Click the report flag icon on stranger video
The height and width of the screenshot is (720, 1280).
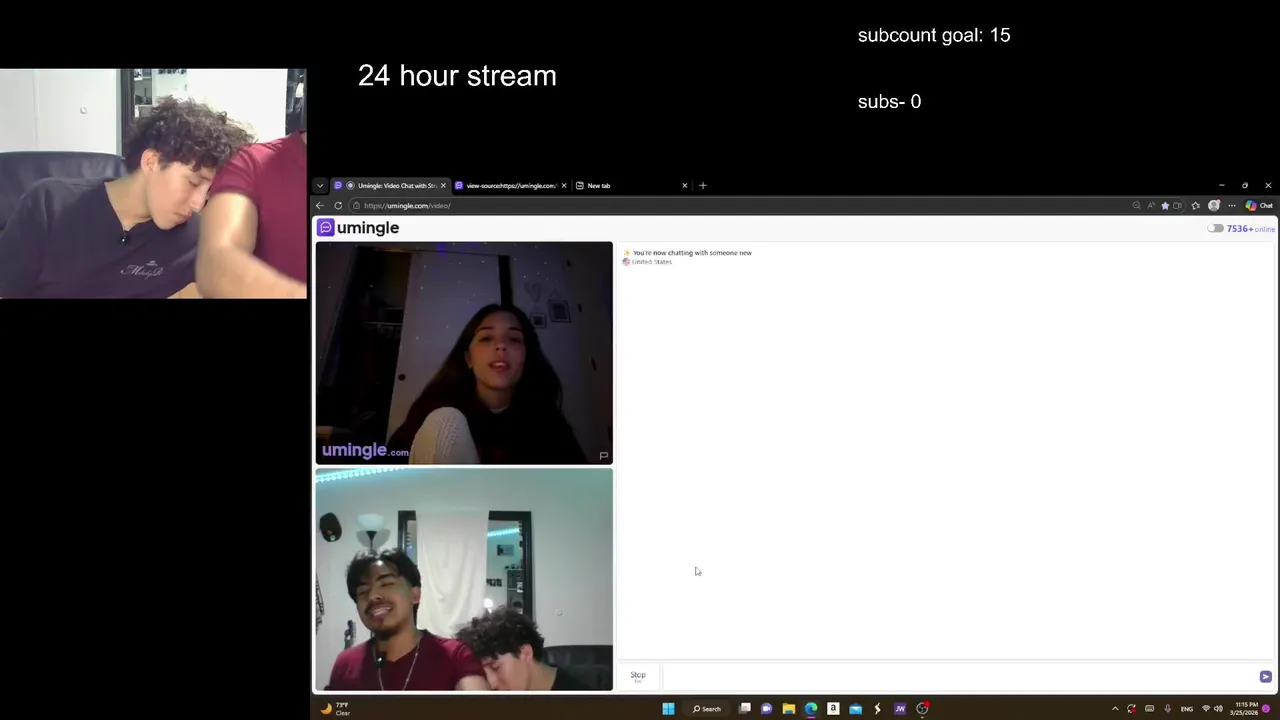pyautogui.click(x=603, y=455)
